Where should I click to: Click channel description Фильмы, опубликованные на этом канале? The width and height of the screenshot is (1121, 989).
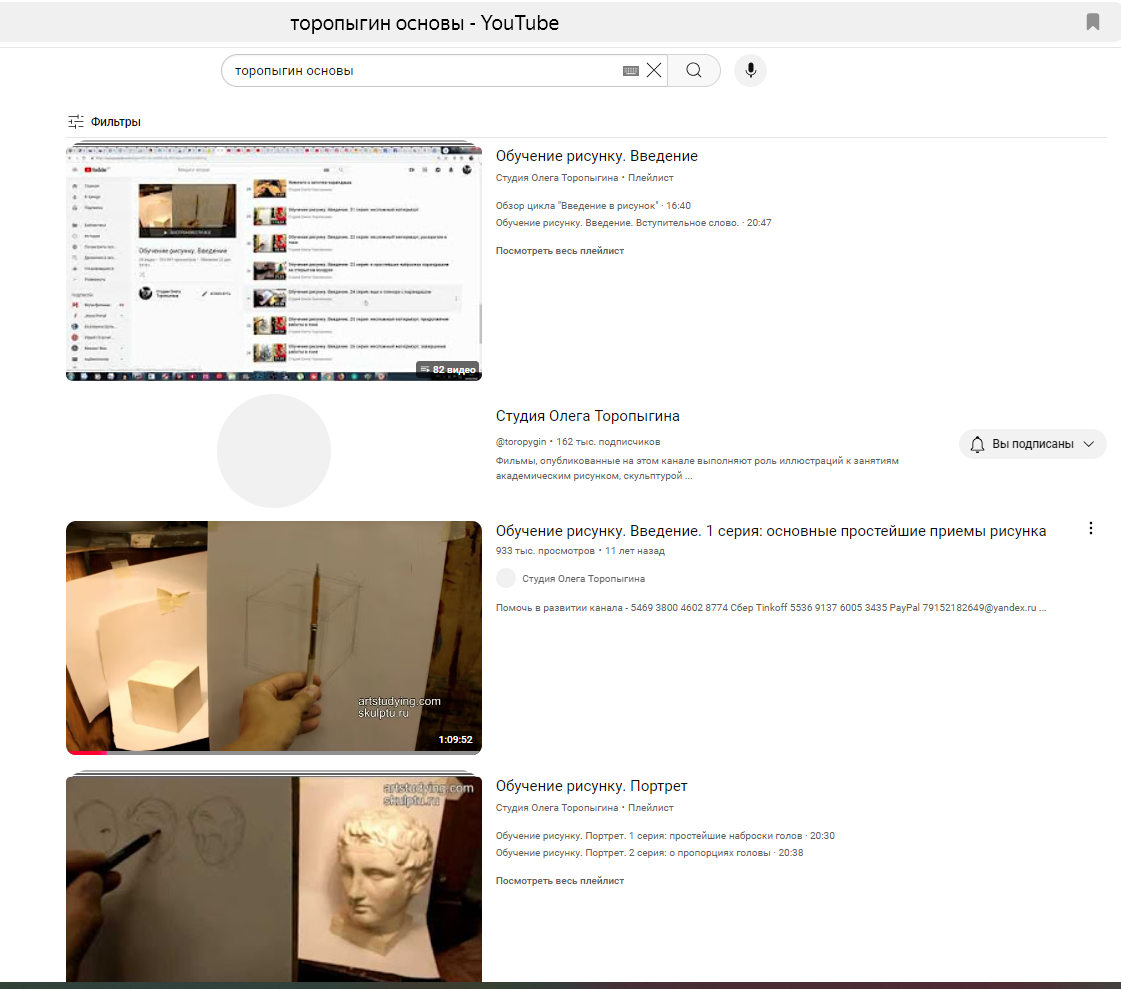pyautogui.click(x=697, y=468)
